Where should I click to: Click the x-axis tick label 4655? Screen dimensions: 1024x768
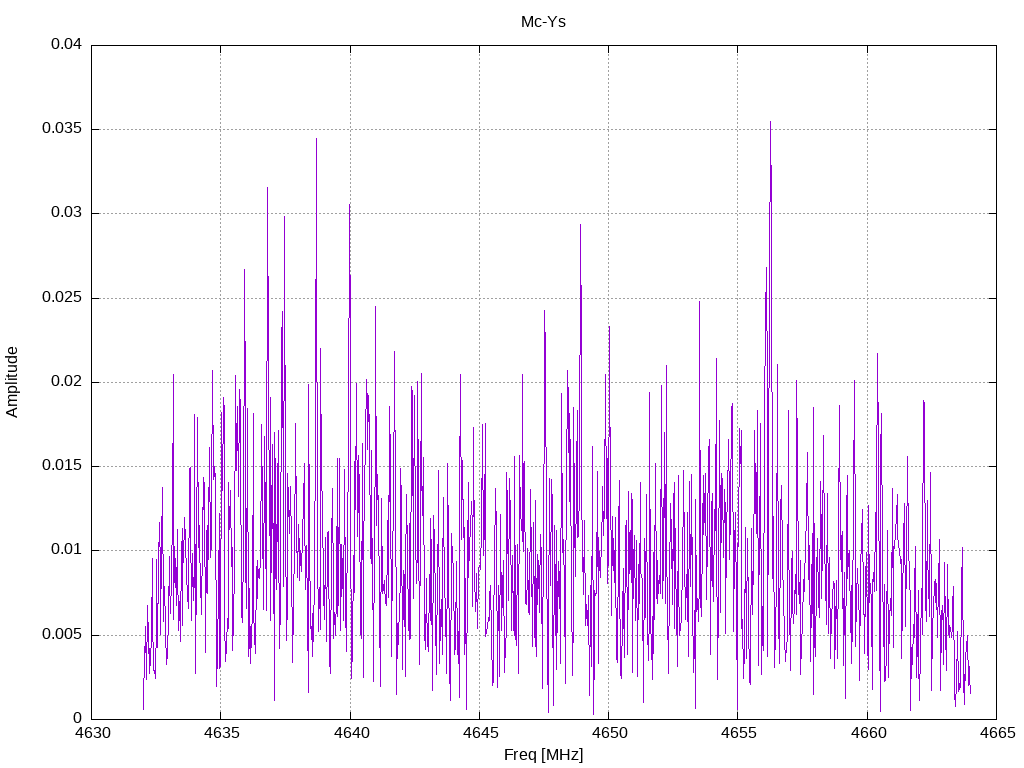coord(739,733)
